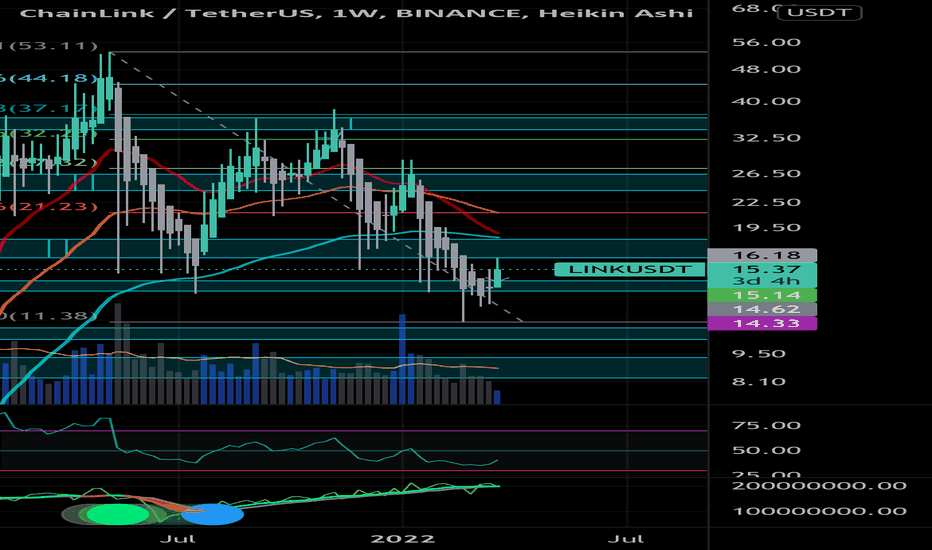Click the Fibonacci level label (53.11)
The width and height of the screenshot is (932, 550).
[48, 46]
